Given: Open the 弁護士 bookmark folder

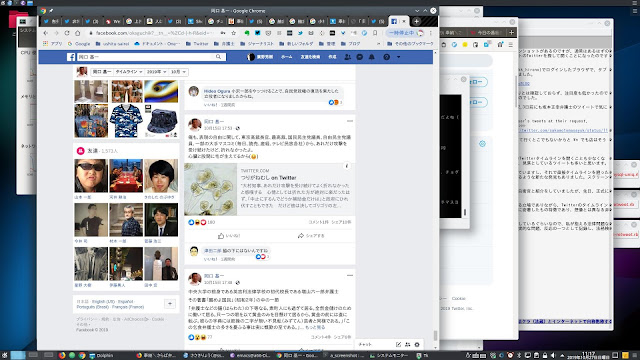Looking at the screenshot, I should pyautogui.click(x=224, y=43).
